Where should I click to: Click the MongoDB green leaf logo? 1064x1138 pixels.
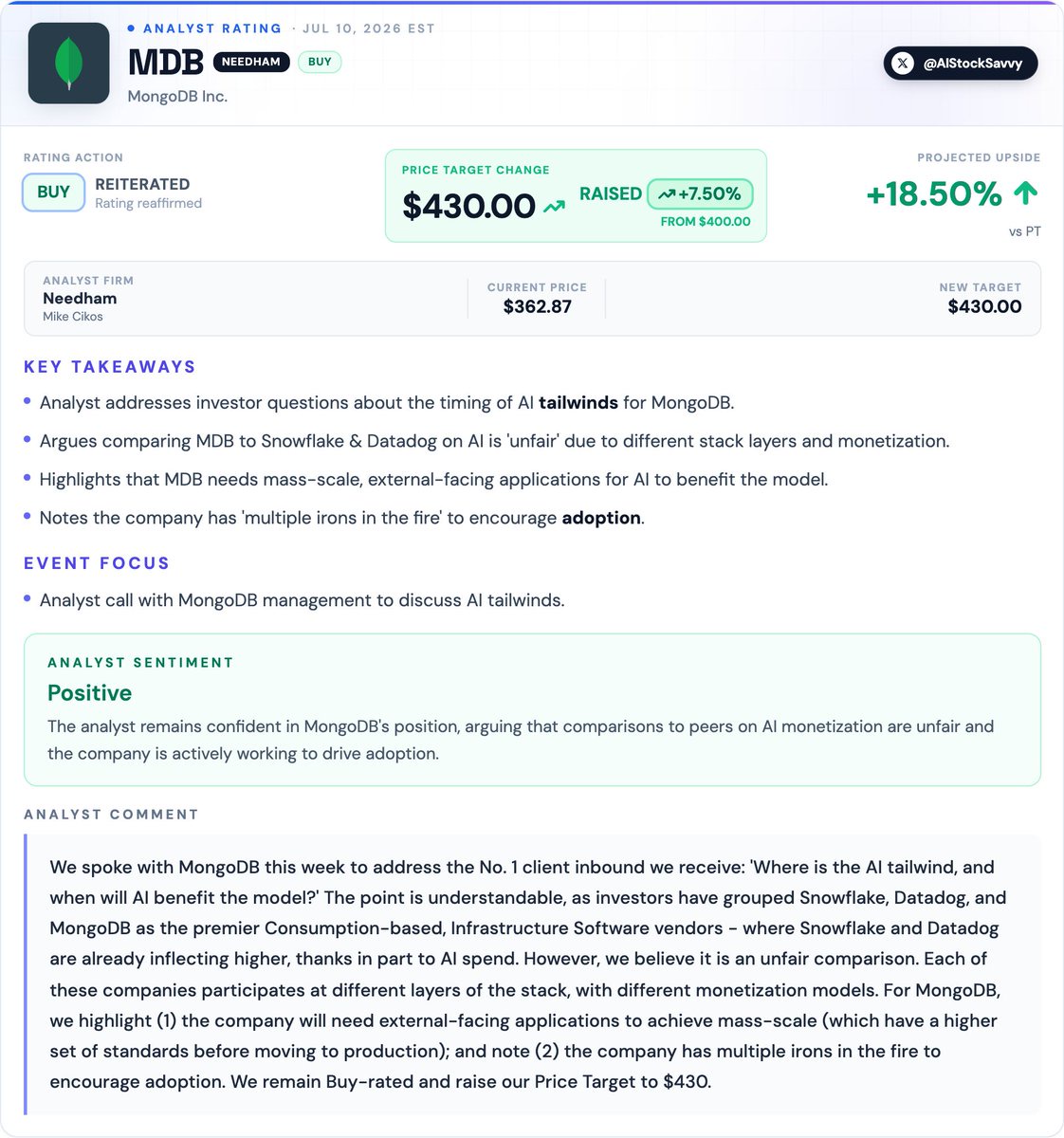(69, 63)
